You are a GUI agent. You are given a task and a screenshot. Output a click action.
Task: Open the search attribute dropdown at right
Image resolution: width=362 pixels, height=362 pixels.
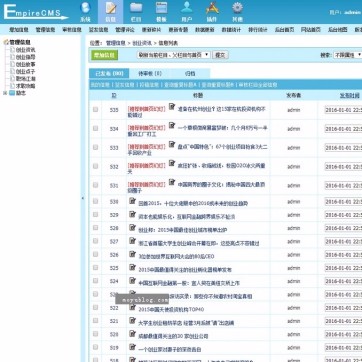click(348, 55)
